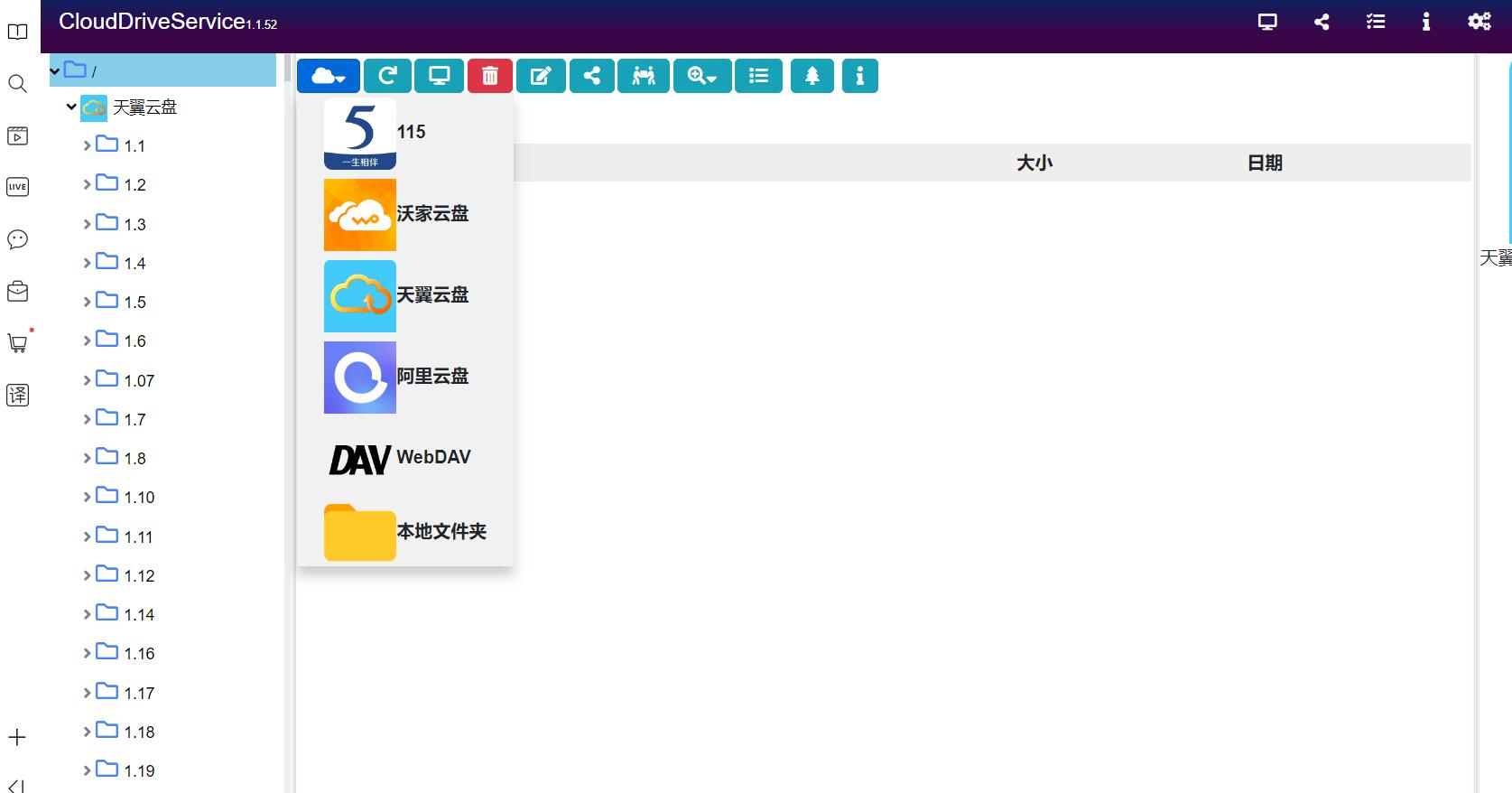Collapse the sidebar with bottom arrow icon

tap(17, 786)
